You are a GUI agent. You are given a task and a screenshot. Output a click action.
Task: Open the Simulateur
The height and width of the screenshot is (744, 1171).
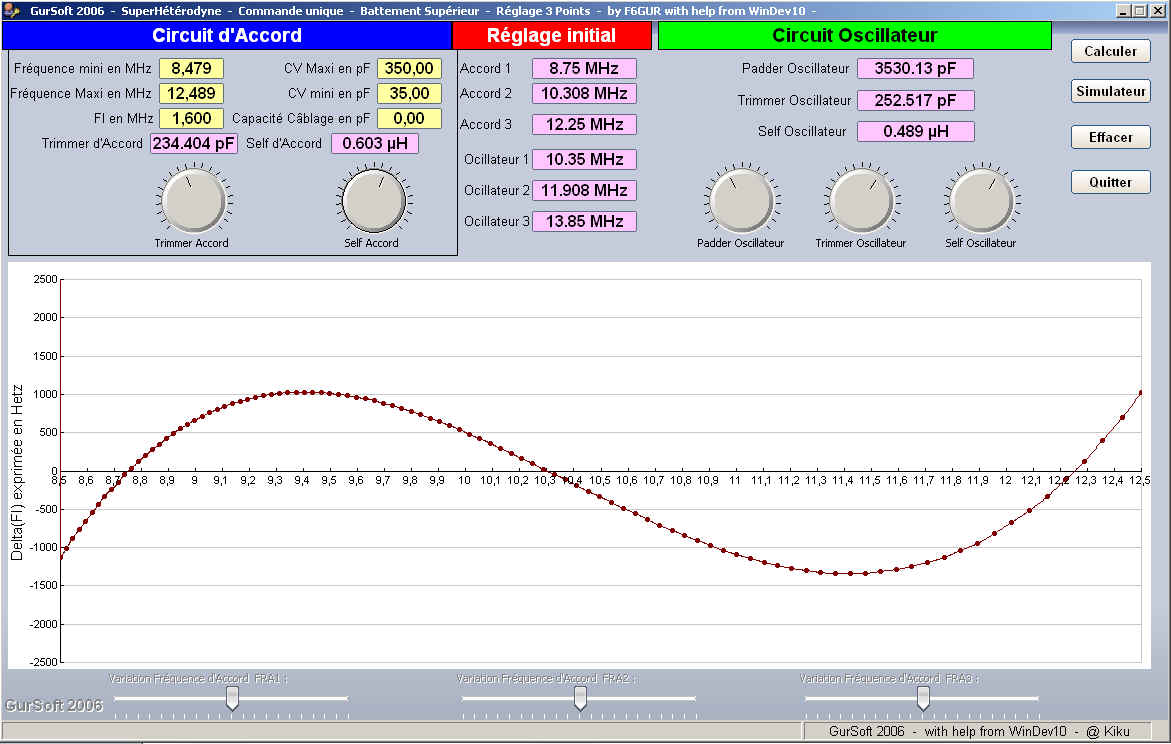[1110, 92]
